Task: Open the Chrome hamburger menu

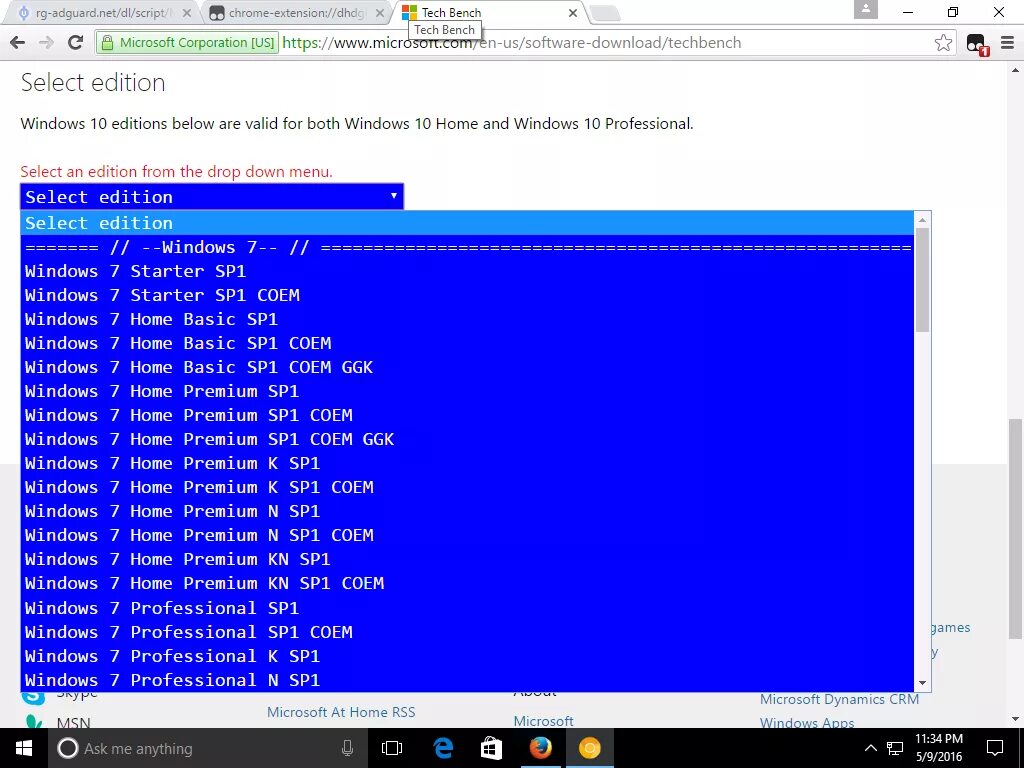Action: 1008,43
